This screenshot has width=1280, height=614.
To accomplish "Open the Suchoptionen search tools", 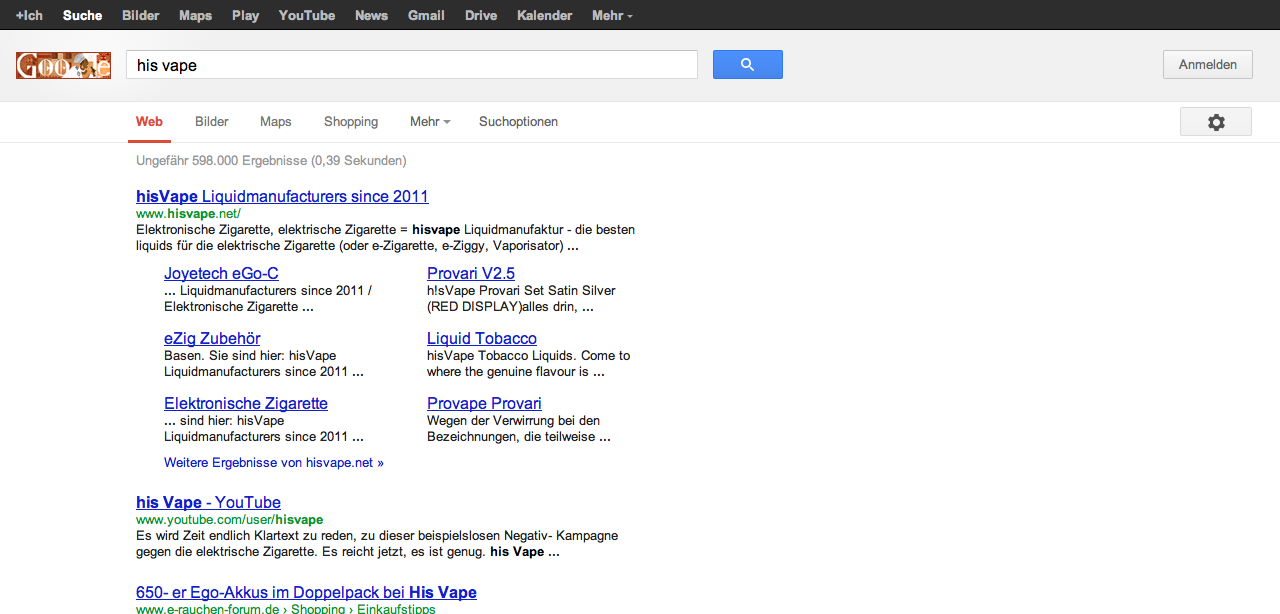I will point(518,122).
